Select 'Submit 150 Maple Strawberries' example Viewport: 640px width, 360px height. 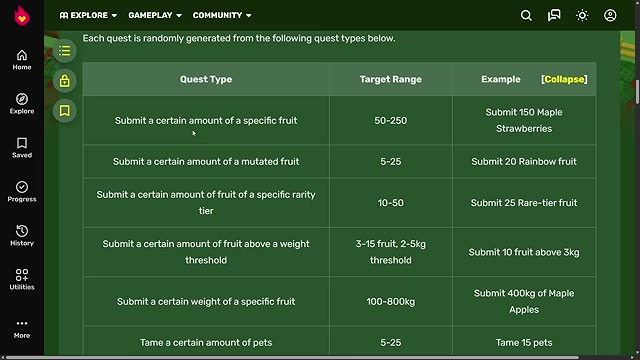coord(524,120)
